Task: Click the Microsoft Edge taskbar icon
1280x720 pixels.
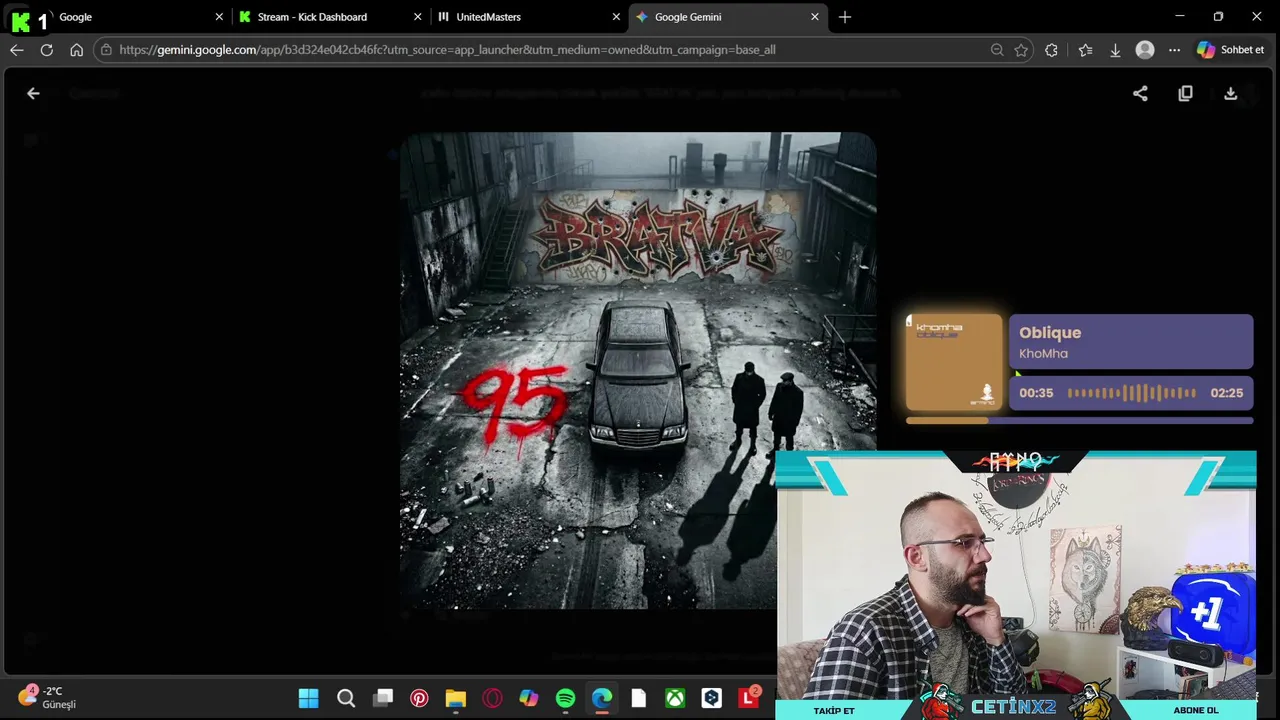Action: click(602, 698)
